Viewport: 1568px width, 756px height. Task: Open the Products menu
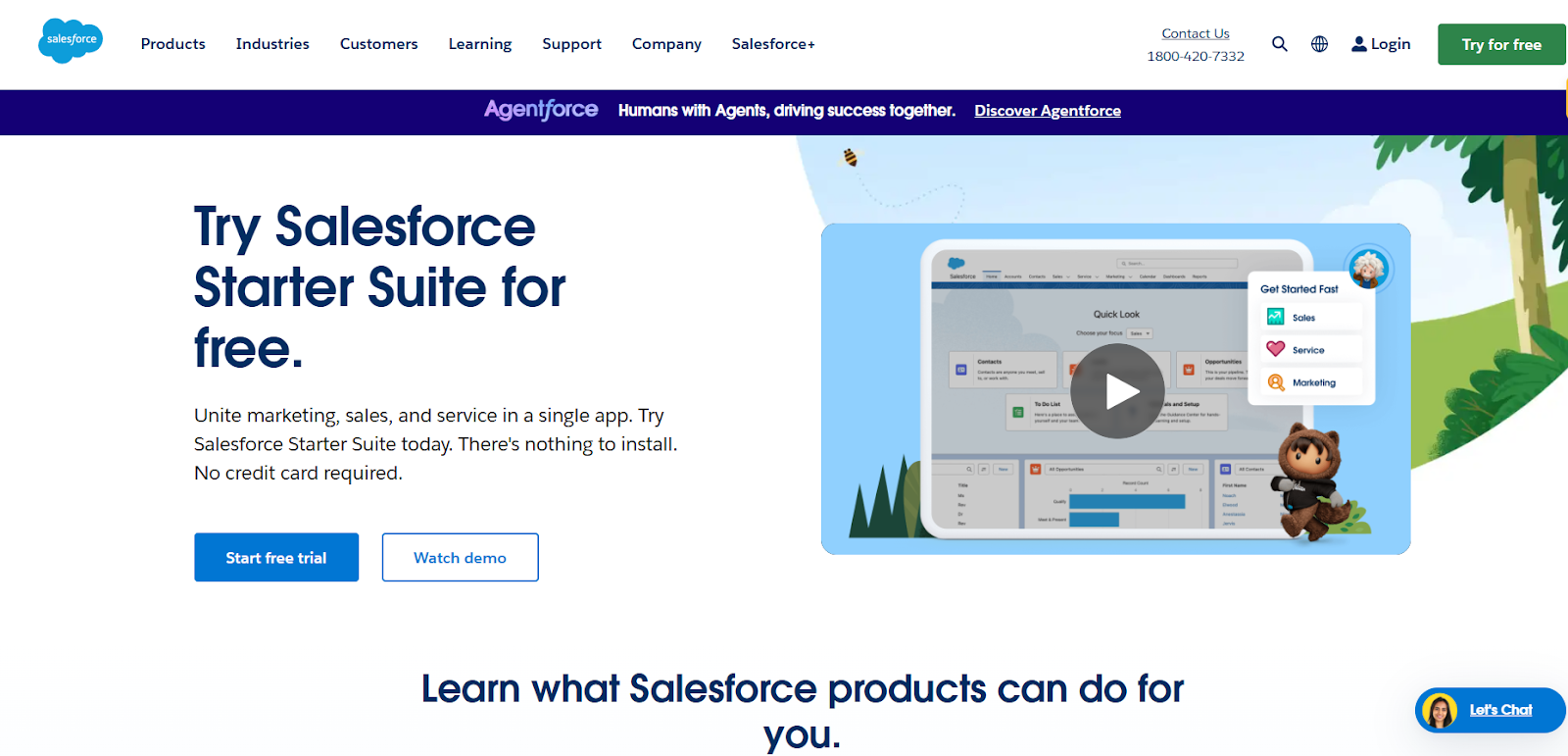173,44
